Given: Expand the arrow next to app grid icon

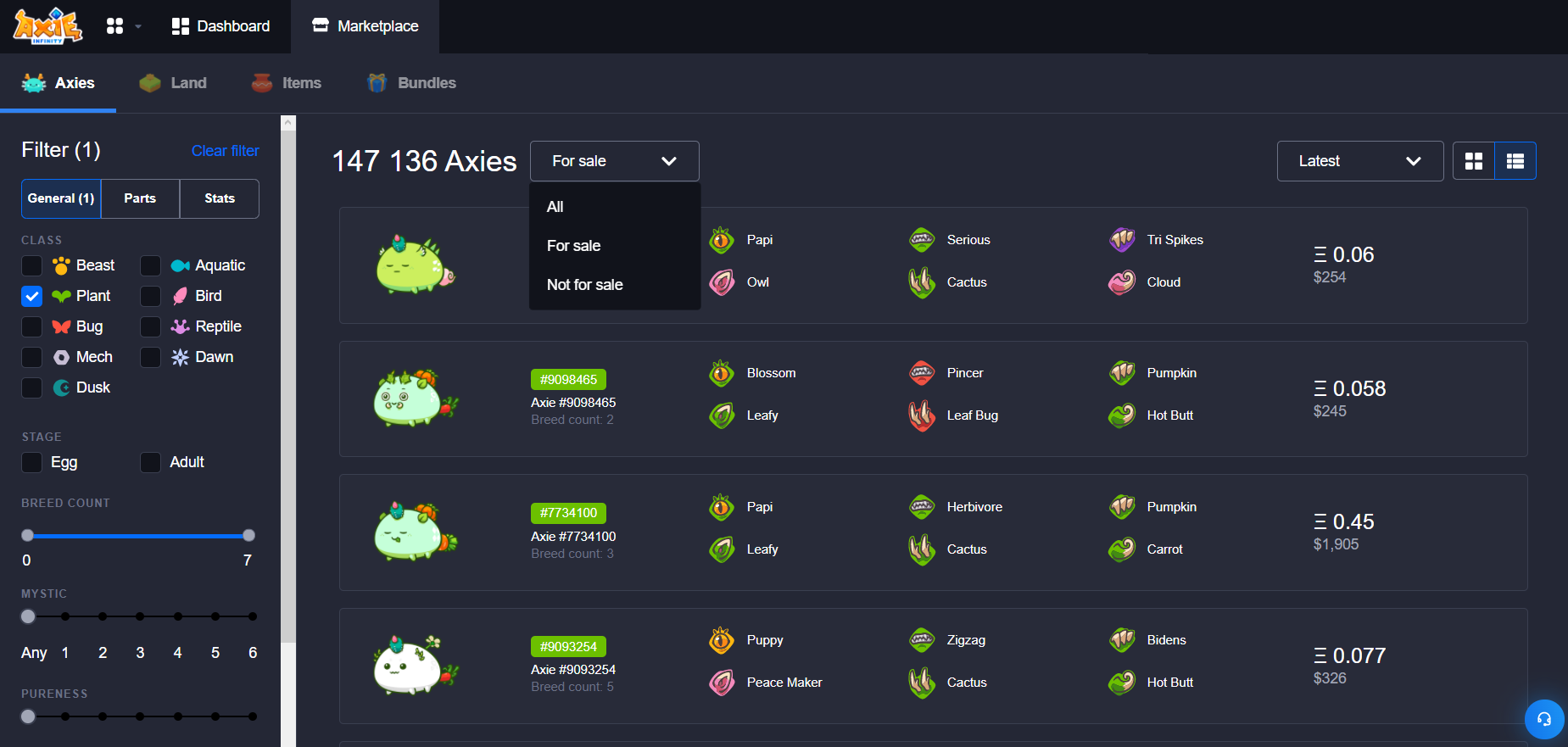Looking at the screenshot, I should coord(138,26).
